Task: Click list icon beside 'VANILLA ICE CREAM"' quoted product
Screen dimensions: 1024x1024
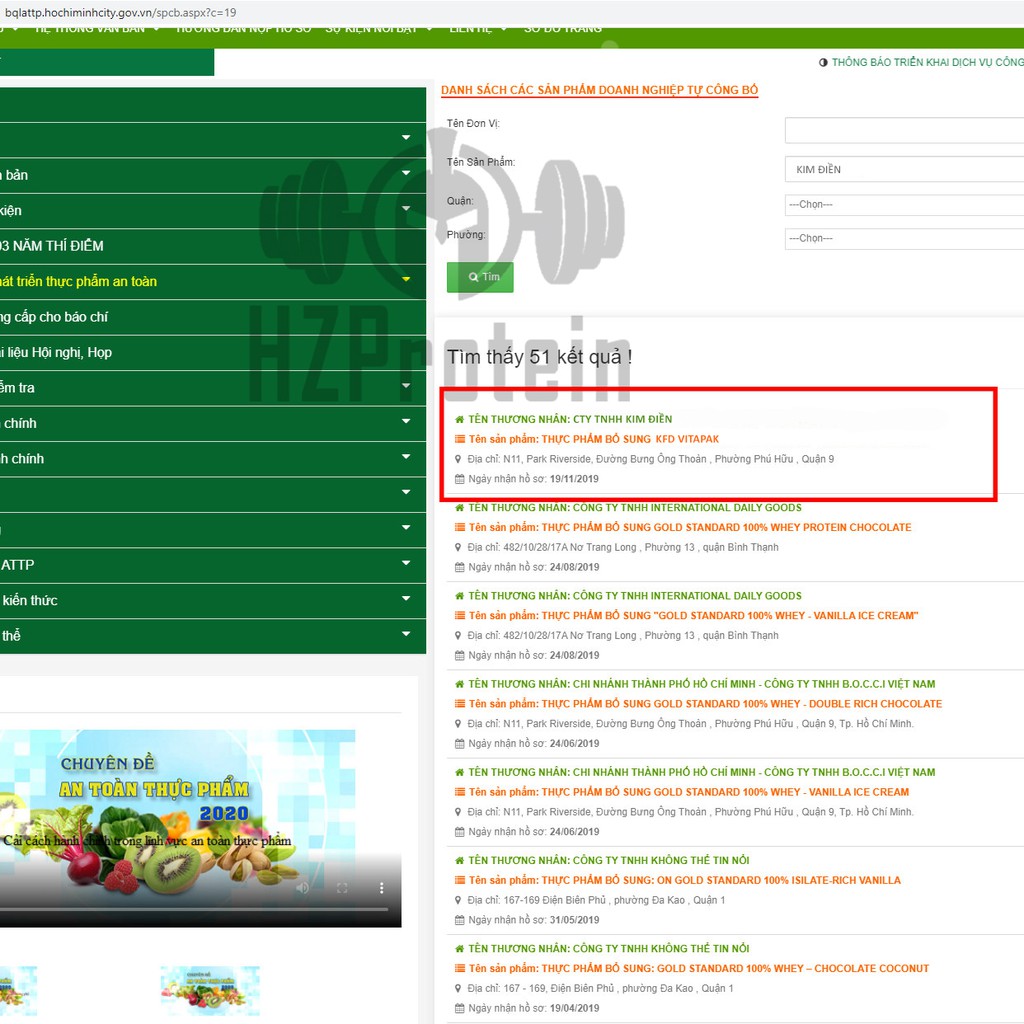Action: [x=460, y=615]
